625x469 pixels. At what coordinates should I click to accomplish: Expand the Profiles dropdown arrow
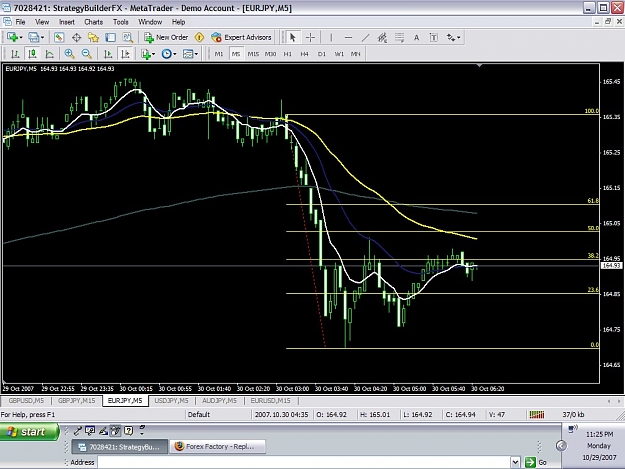[42, 37]
